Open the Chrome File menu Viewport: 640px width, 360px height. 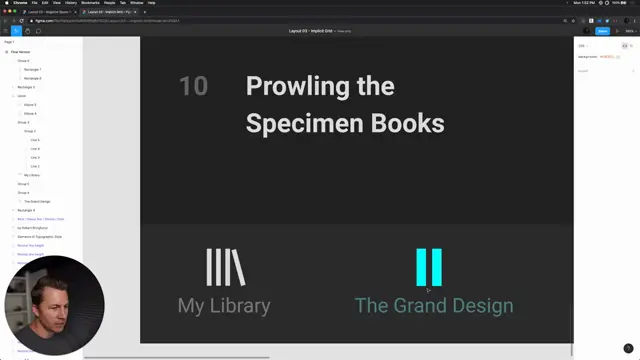pos(34,3)
